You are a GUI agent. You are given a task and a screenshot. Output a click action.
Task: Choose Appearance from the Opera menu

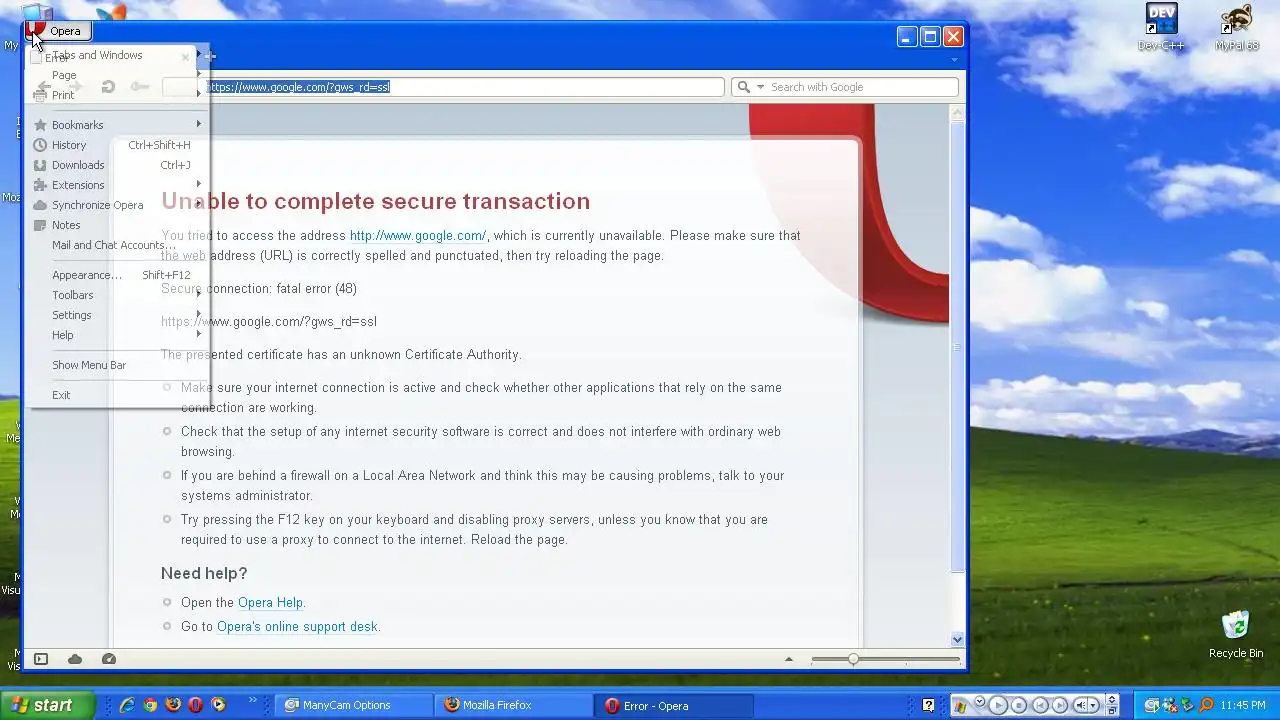tap(117, 275)
